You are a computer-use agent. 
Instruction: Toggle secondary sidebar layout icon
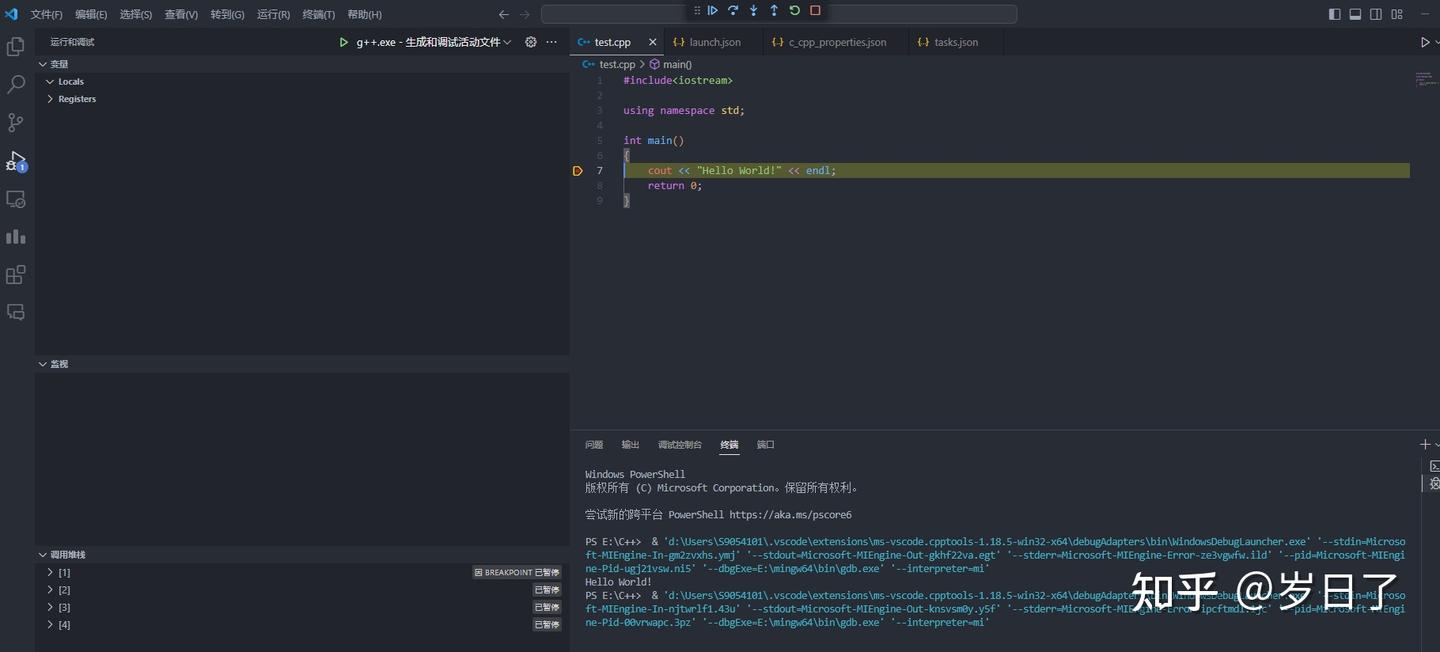(1376, 14)
